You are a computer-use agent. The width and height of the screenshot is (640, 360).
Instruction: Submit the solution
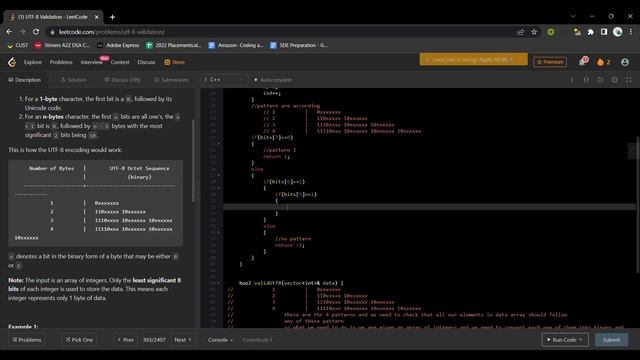[x=611, y=340]
